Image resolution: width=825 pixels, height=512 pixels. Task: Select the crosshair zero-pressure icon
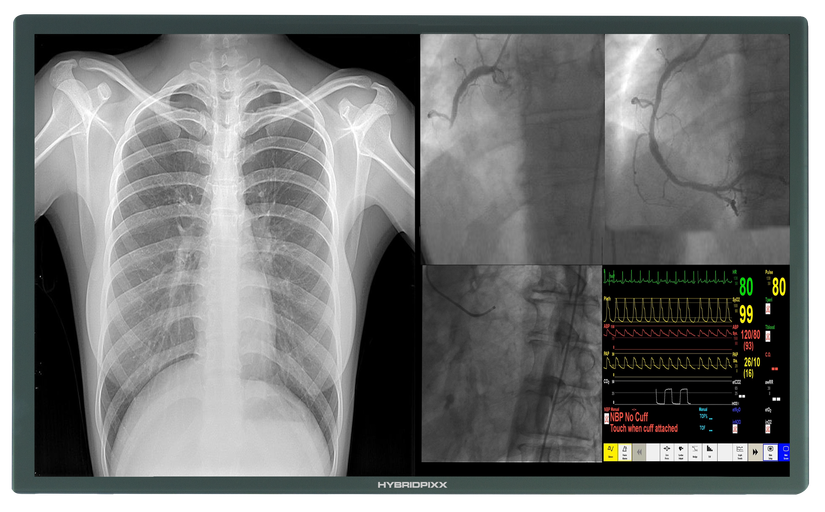[x=667, y=452]
